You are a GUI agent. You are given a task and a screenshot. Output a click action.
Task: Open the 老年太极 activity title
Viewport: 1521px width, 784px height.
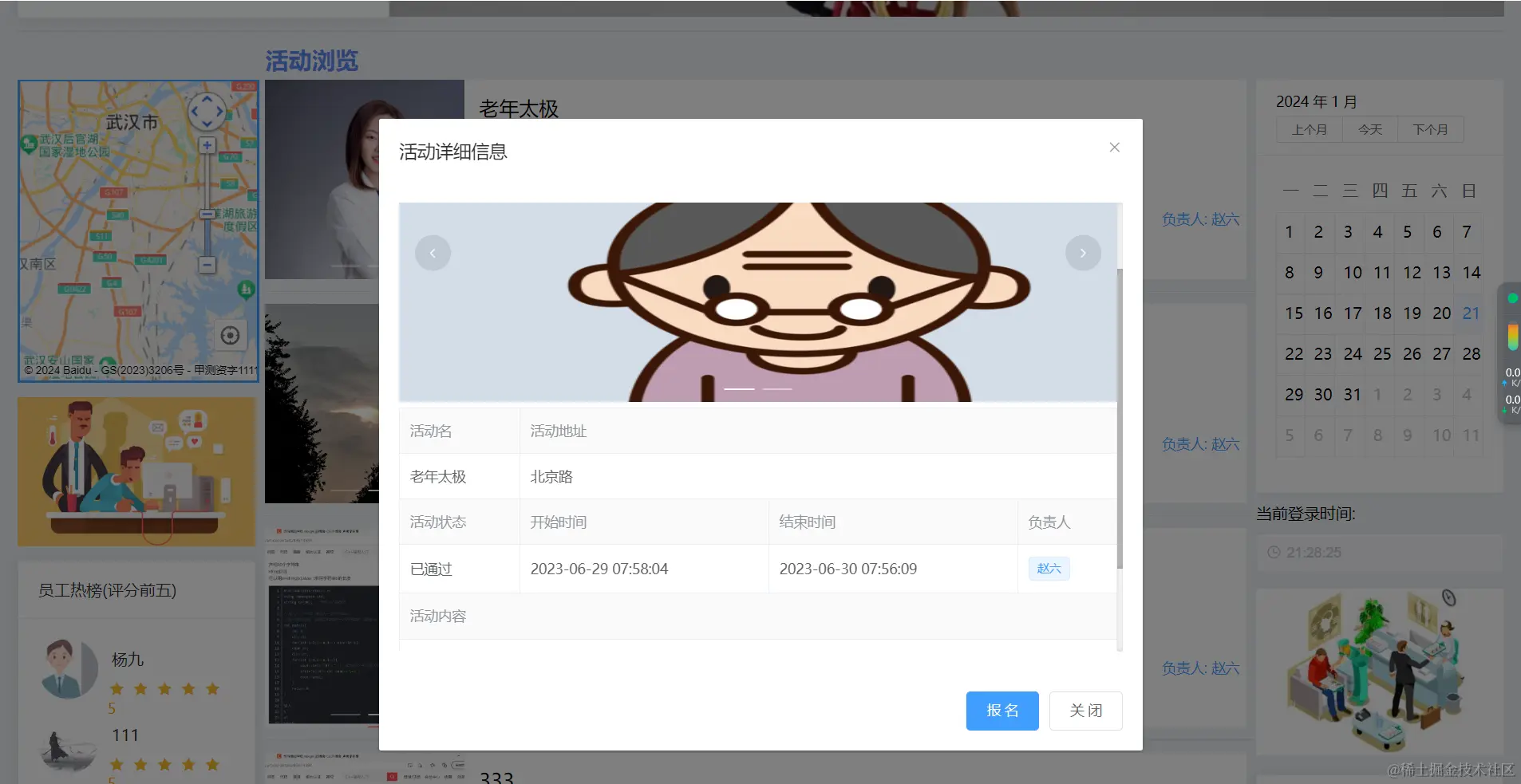point(519,108)
